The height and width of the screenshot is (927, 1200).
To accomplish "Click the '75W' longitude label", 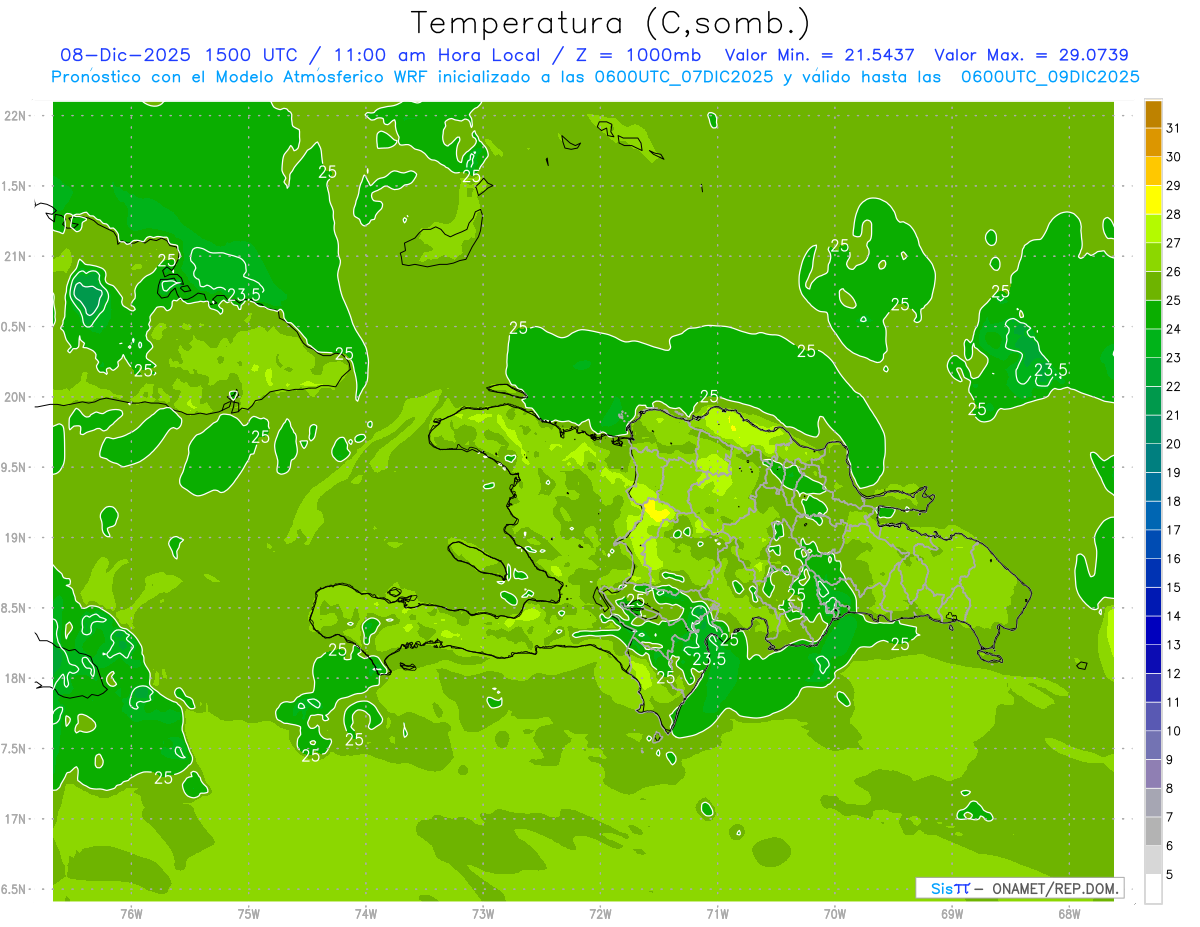I will [x=248, y=914].
